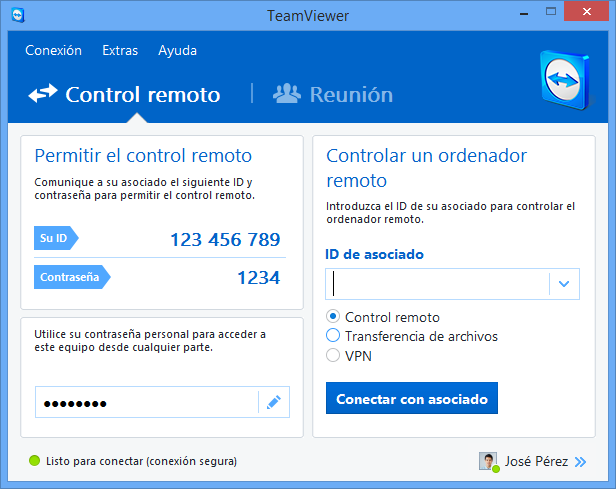616x489 pixels.
Task: Close the TeamViewer window
Action: coord(587,11)
